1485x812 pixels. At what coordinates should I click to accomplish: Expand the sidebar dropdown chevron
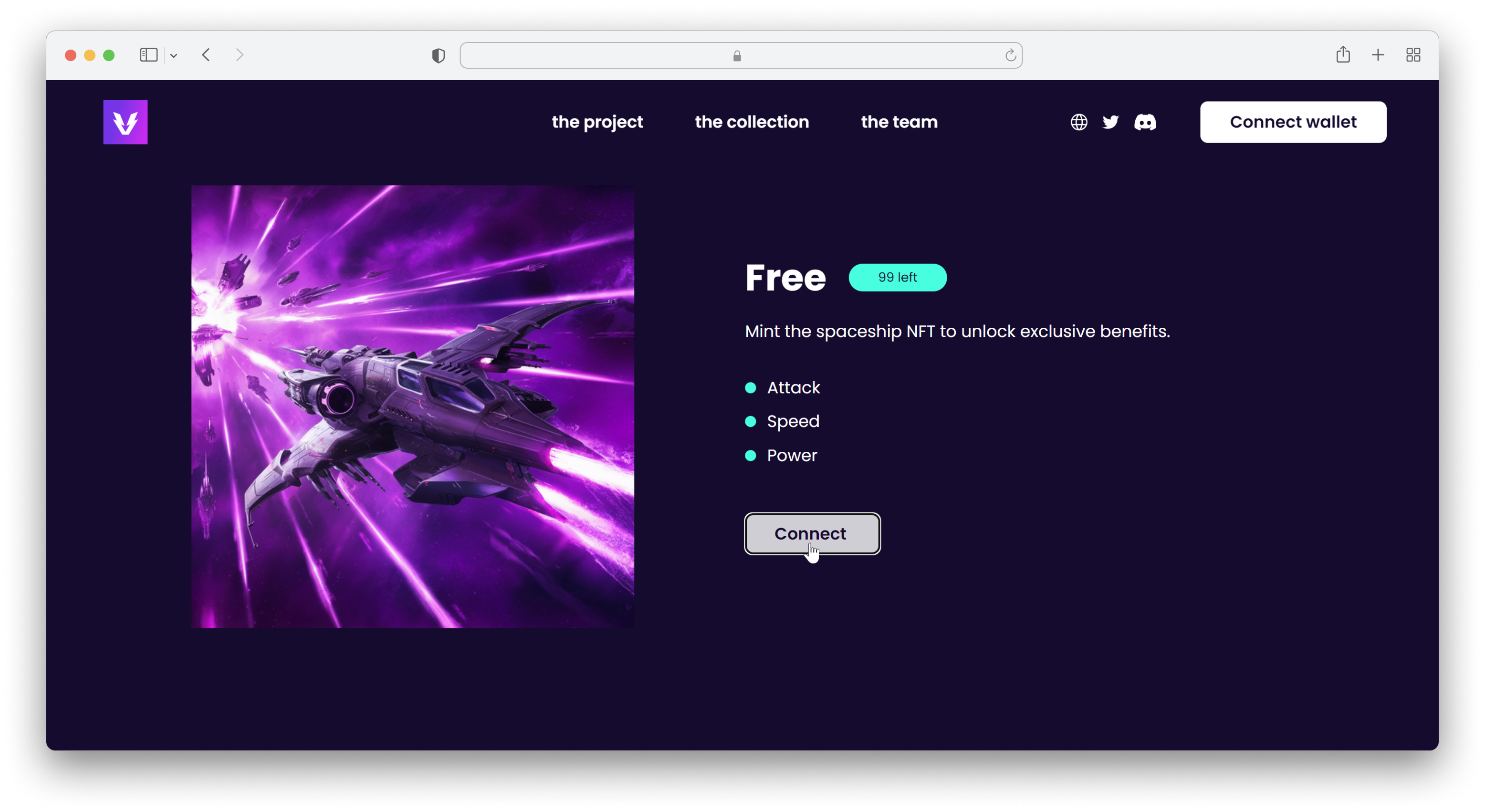click(x=174, y=56)
